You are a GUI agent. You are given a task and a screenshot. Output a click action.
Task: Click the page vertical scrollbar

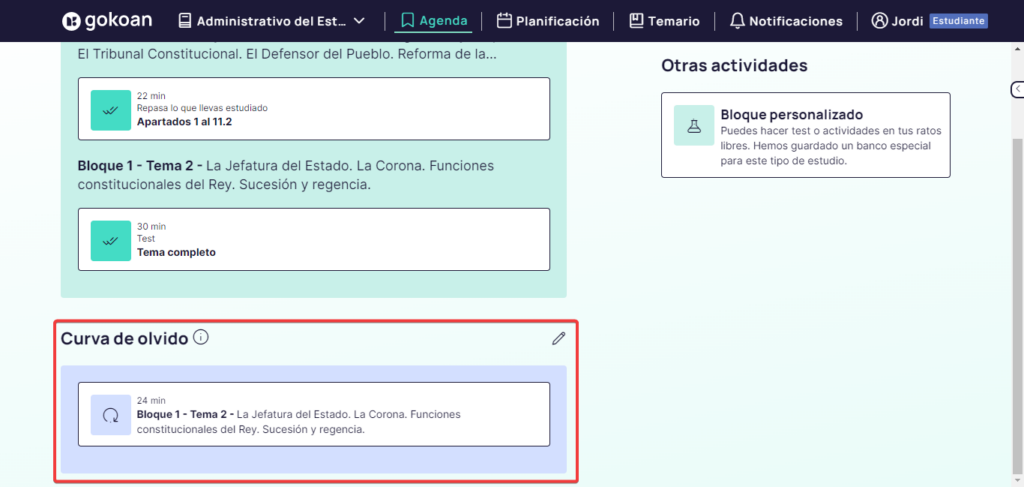coord(1017,300)
